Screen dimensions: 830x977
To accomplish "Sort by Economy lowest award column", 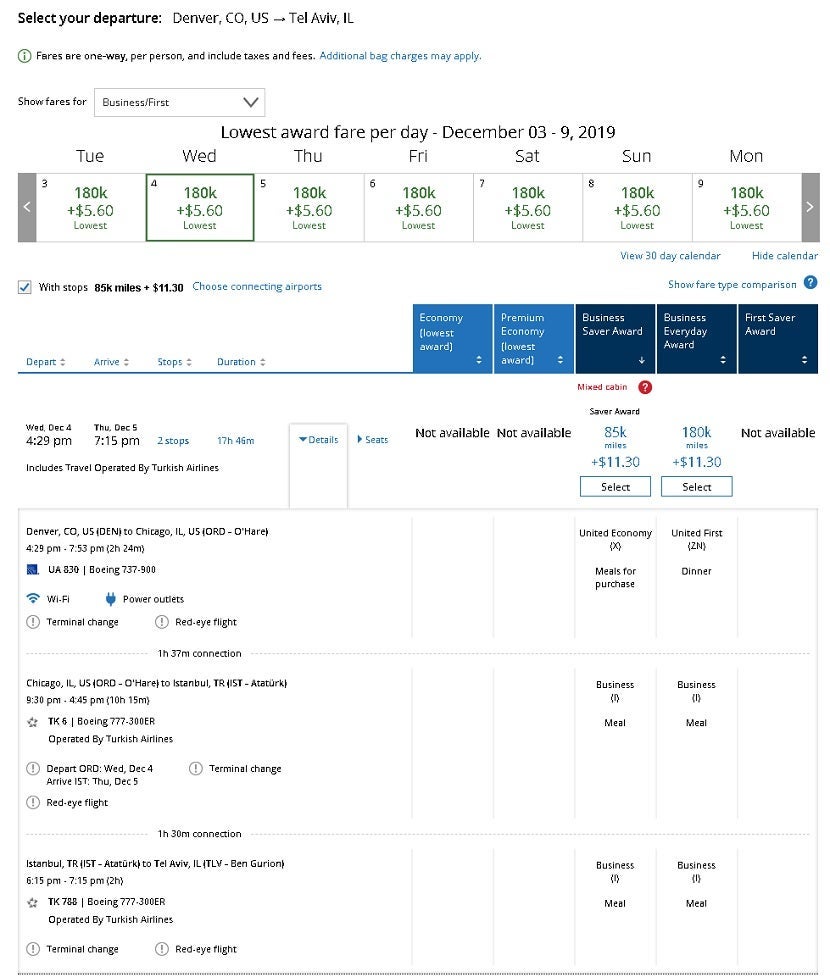I will [452, 339].
